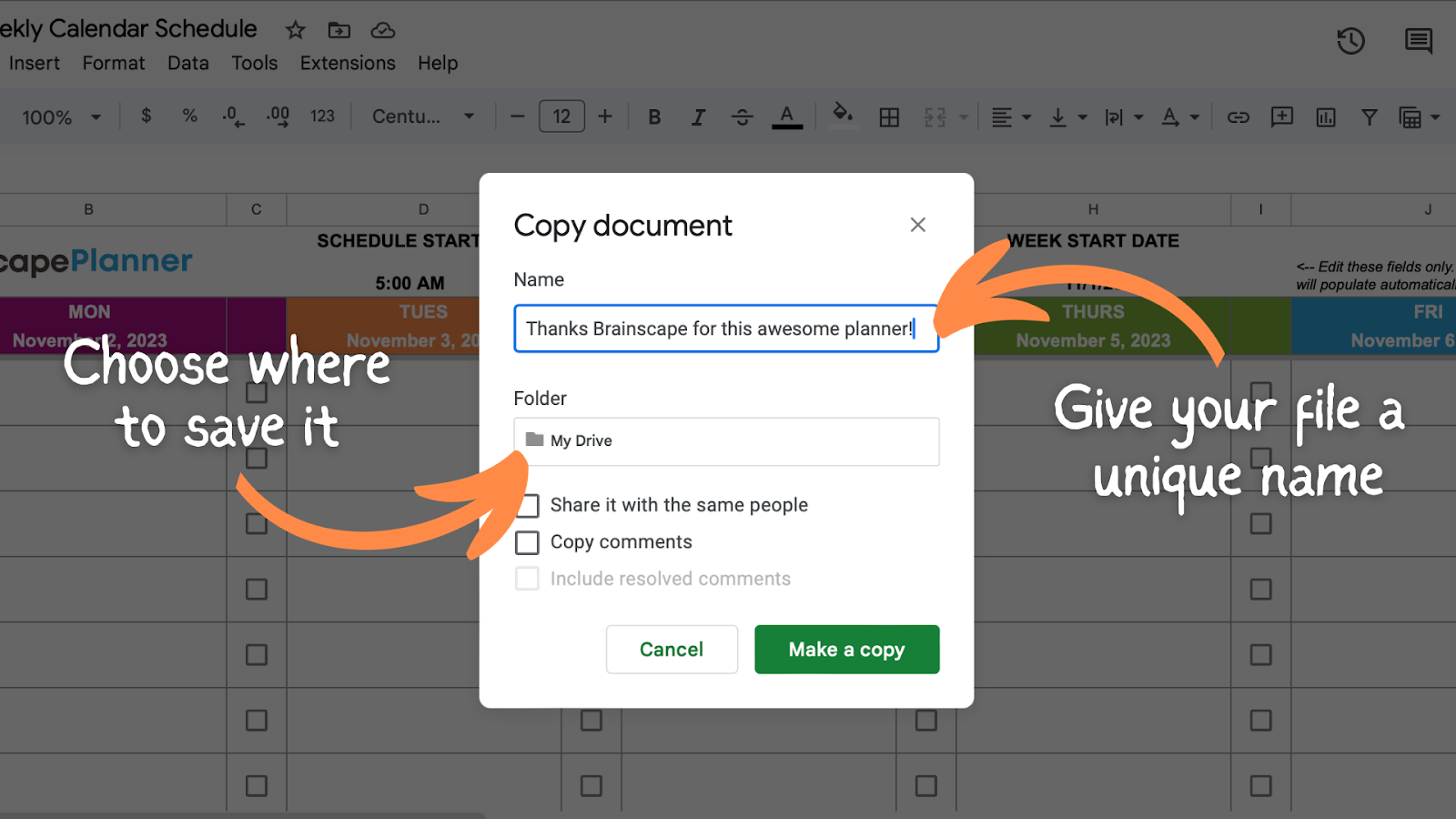Star the Weekly Calendar Schedule spreadsheet
Image resolution: width=1456 pixels, height=819 pixels.
coord(294,30)
